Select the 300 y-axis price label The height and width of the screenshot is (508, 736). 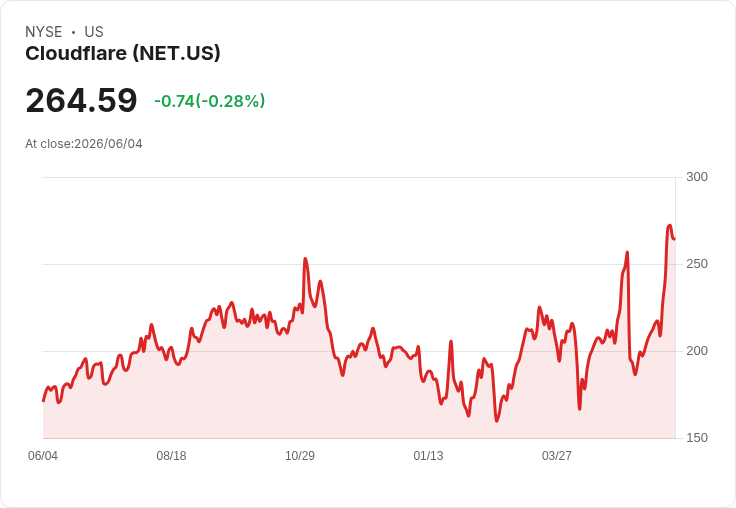tap(697, 177)
